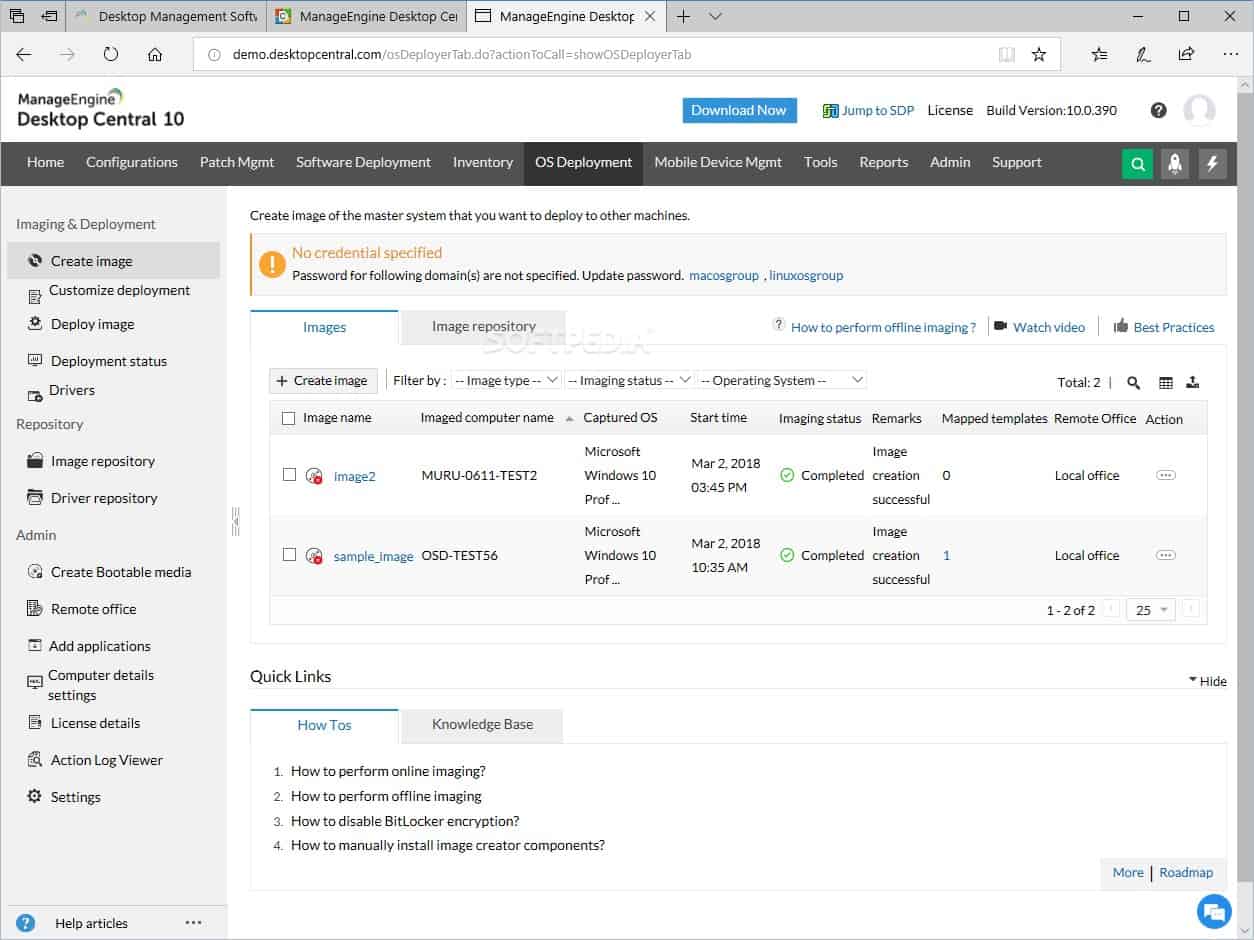The height and width of the screenshot is (940, 1254).
Task: Switch to the Image repository tab
Action: tap(483, 327)
